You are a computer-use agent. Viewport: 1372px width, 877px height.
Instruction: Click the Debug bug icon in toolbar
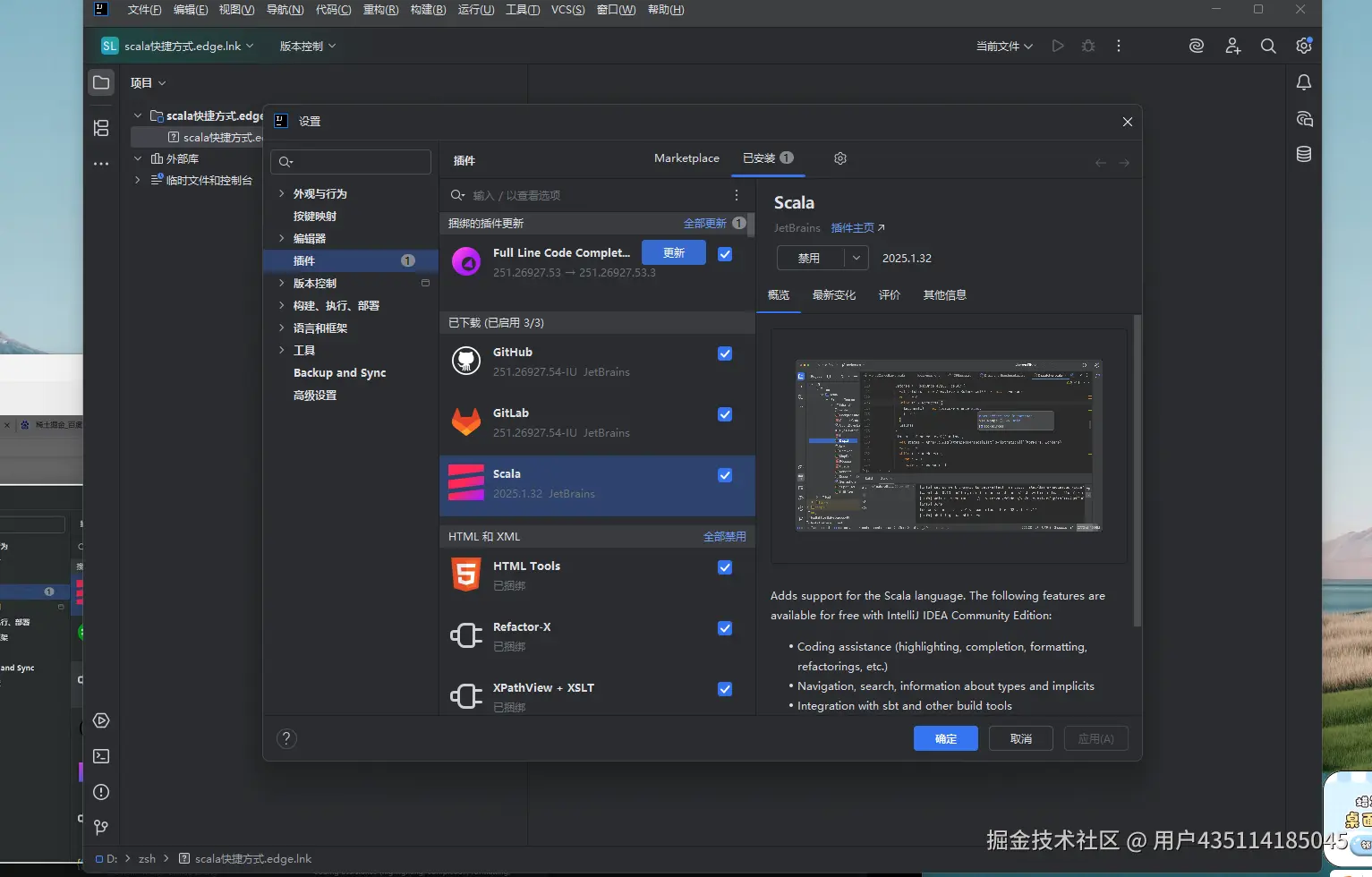point(1088,46)
